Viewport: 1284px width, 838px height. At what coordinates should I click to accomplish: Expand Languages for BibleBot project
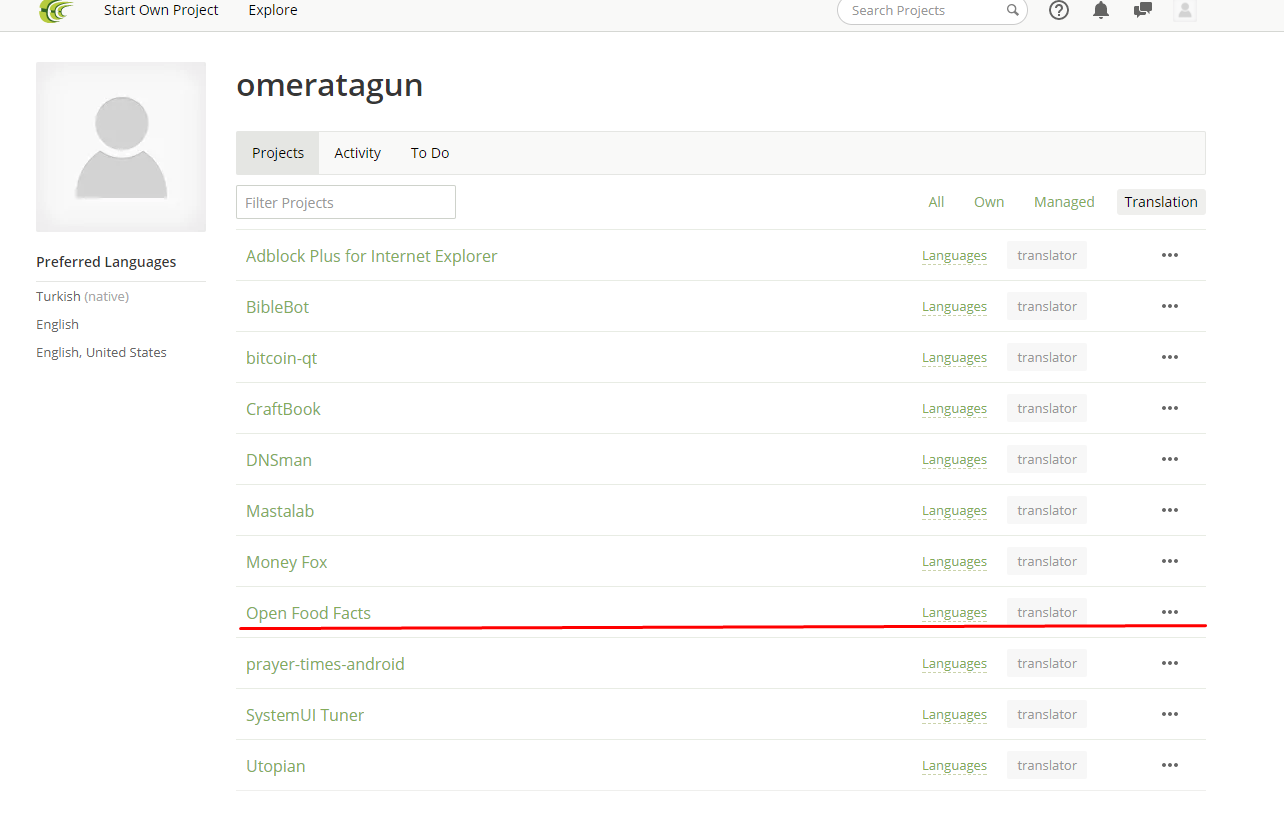point(954,307)
